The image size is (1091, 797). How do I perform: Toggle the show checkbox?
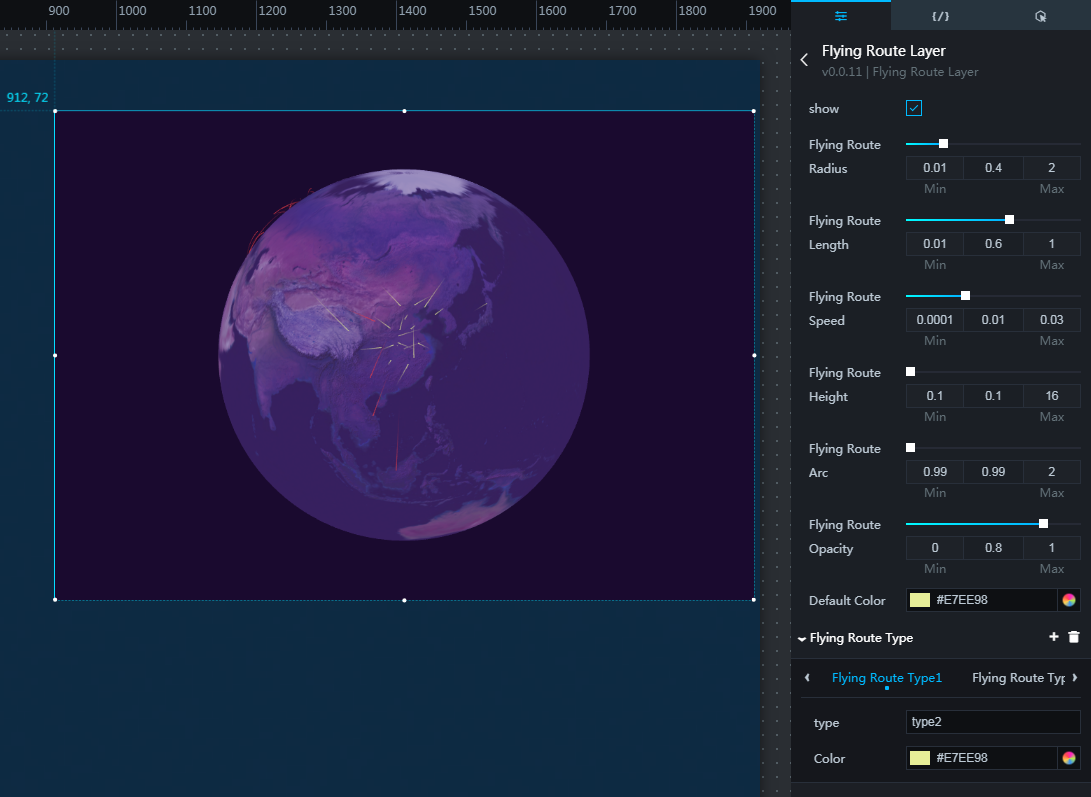pos(914,108)
